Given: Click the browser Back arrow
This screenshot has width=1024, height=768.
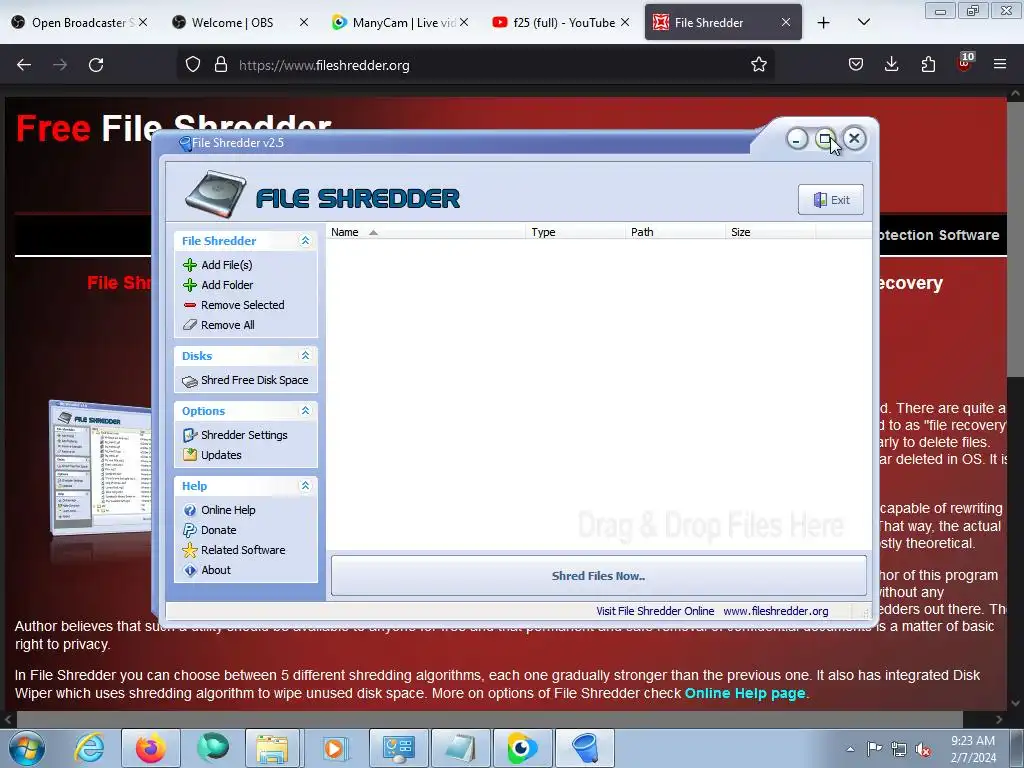Looking at the screenshot, I should tap(24, 65).
